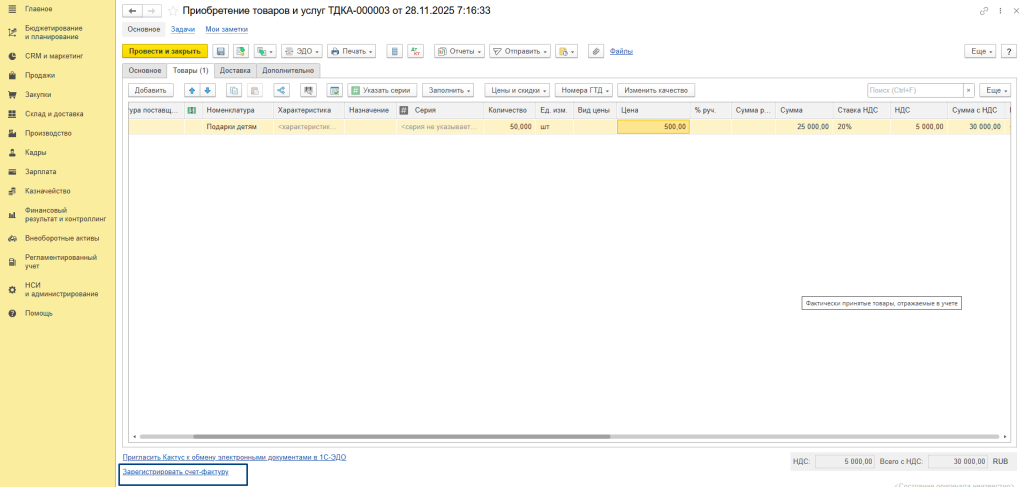Open the Цены и скидки dropdown
Viewport: 1024px width, 487px height.
[516, 90]
